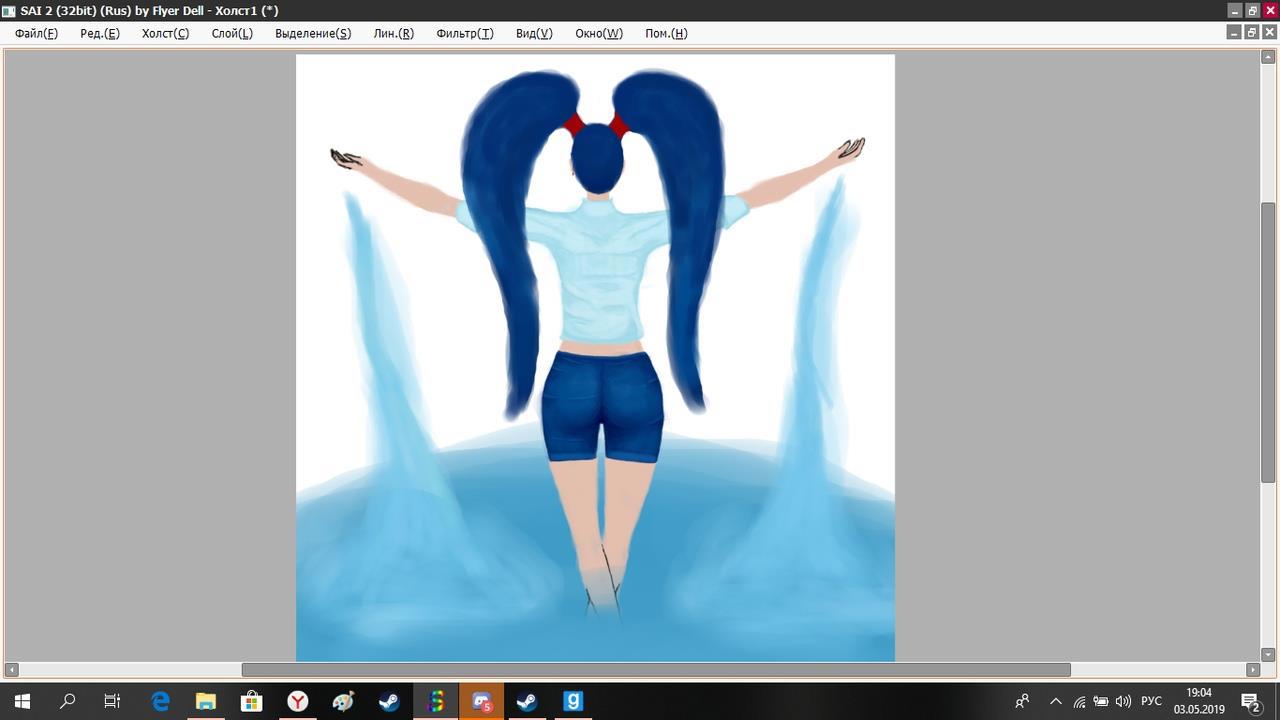
Task: Open the Выделение menu
Action: 312,33
